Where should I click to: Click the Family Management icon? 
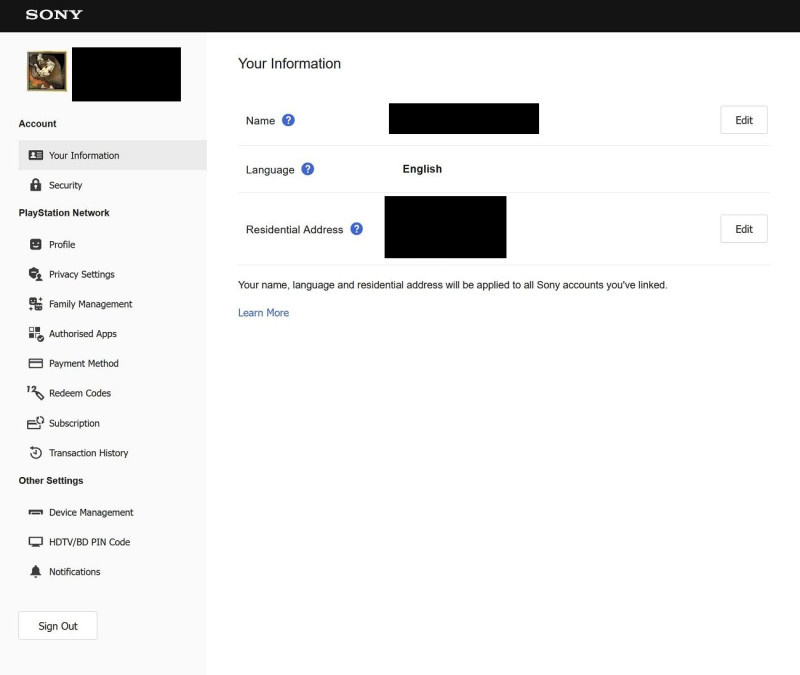coord(36,304)
